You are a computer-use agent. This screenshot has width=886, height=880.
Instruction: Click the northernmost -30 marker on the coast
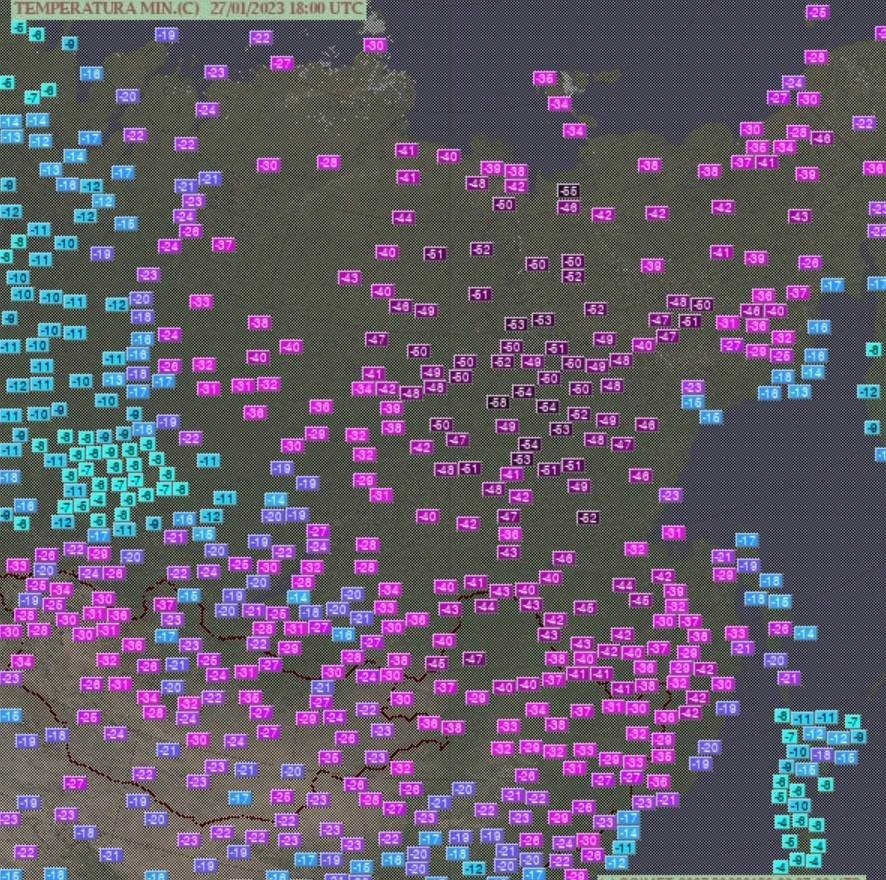coord(374,45)
